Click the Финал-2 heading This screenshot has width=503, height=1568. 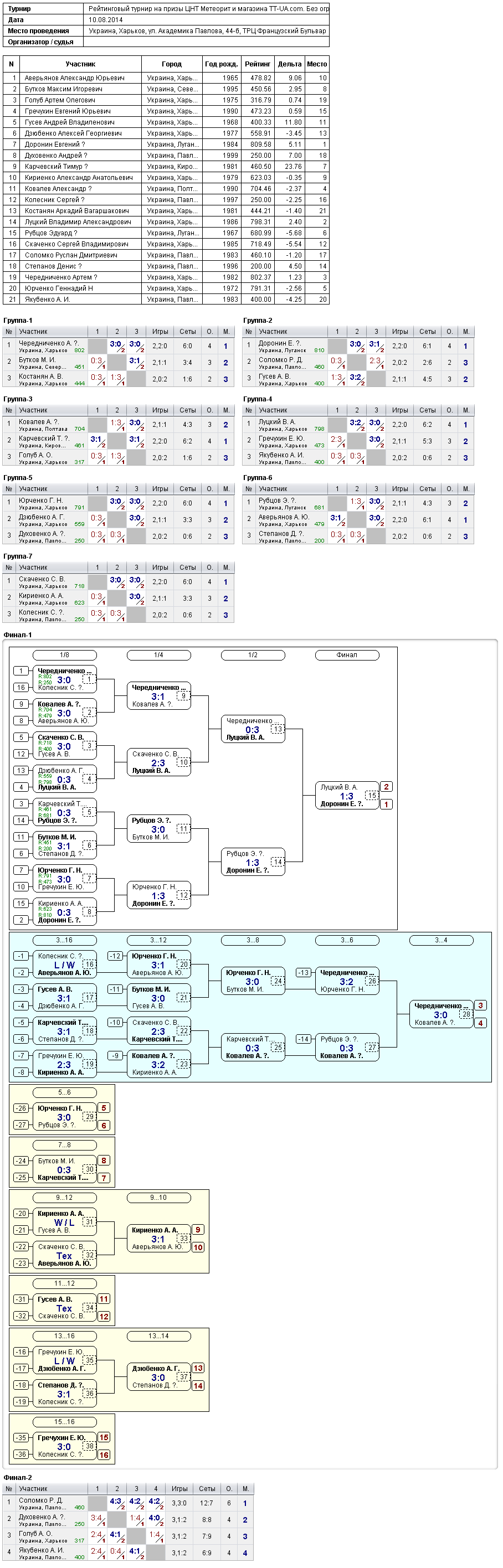pos(18,1477)
